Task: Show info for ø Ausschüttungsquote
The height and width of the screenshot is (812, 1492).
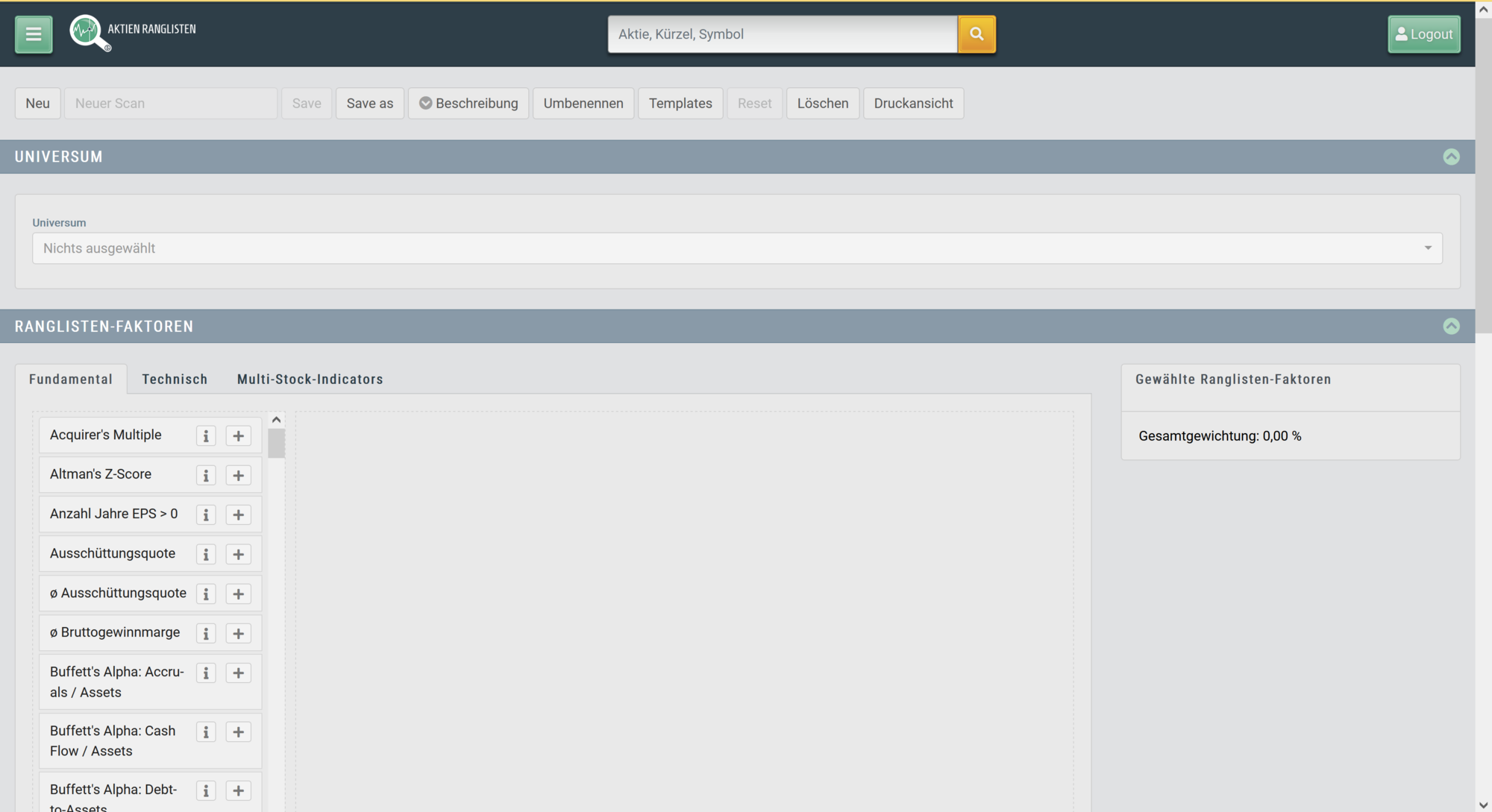Action: tap(206, 594)
